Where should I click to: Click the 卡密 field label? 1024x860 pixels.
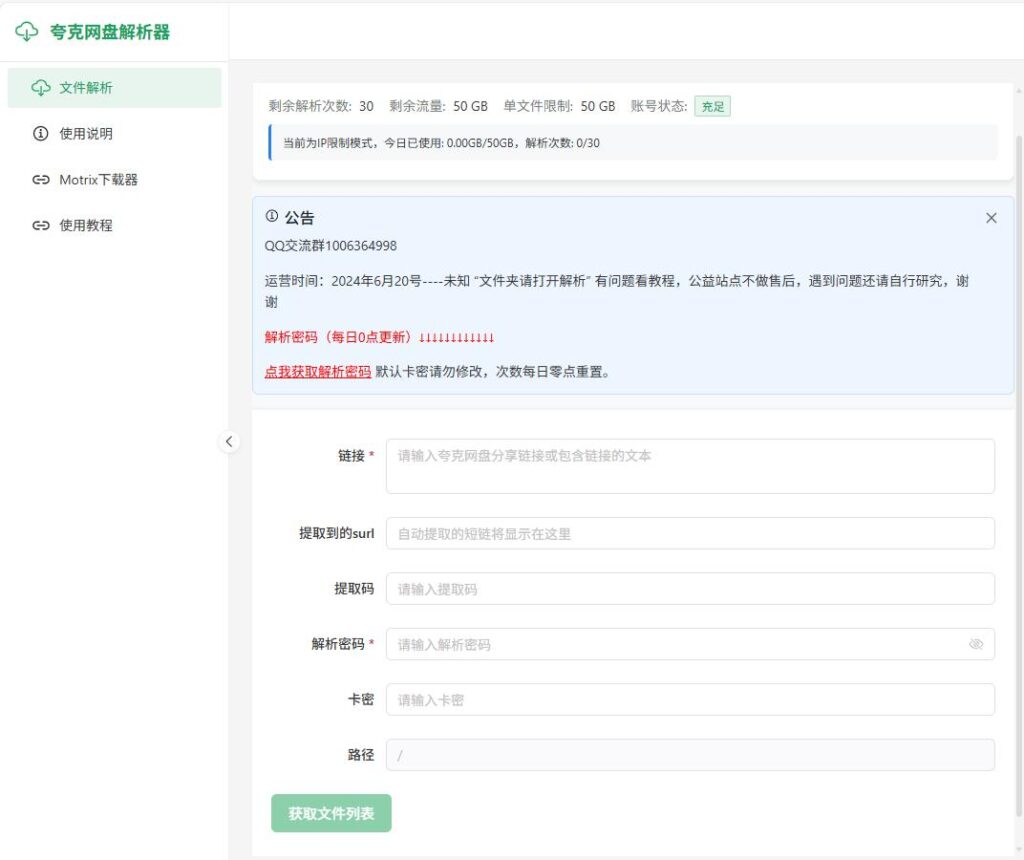tap(360, 700)
